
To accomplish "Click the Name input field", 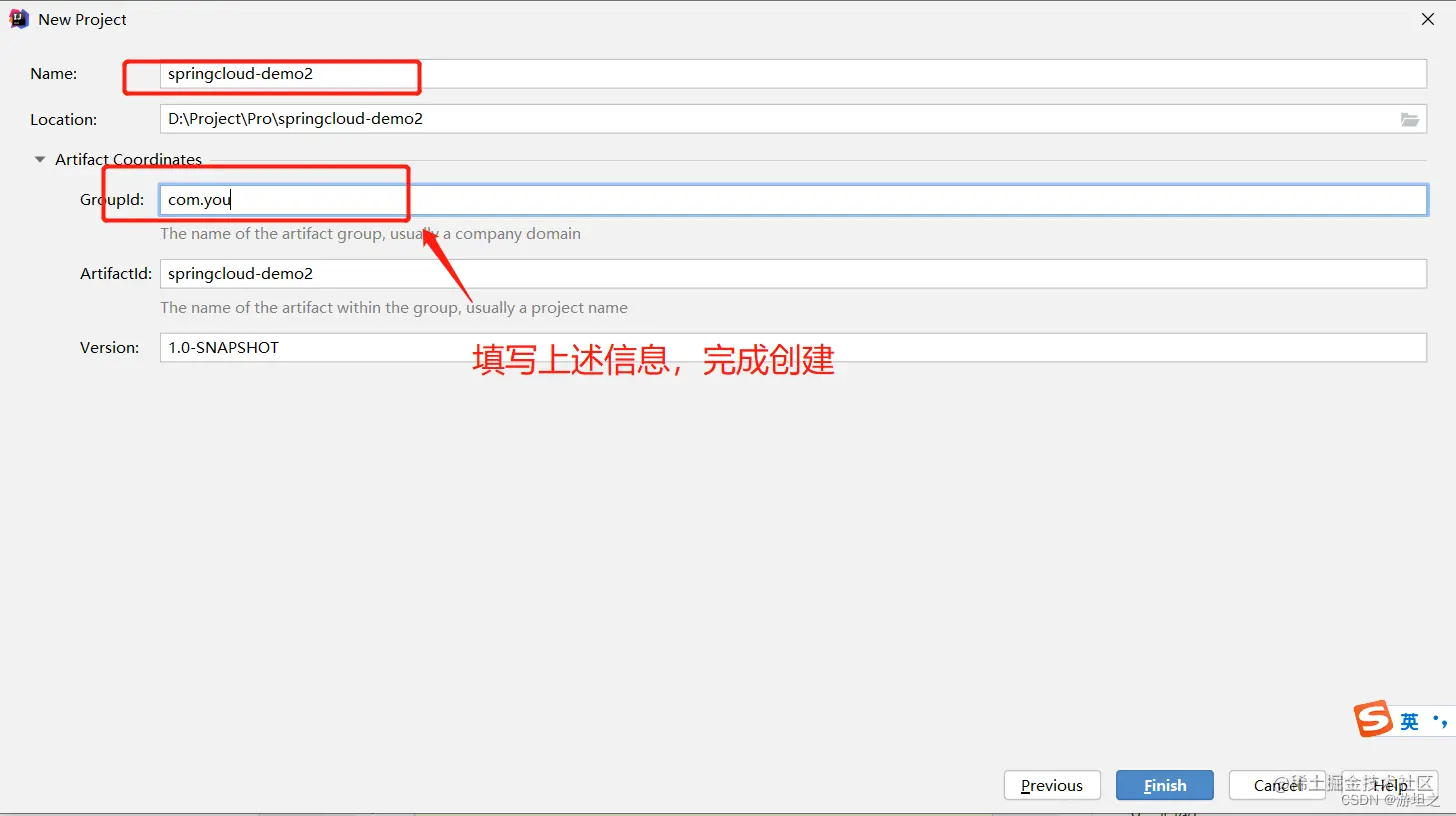I will click(x=793, y=74).
